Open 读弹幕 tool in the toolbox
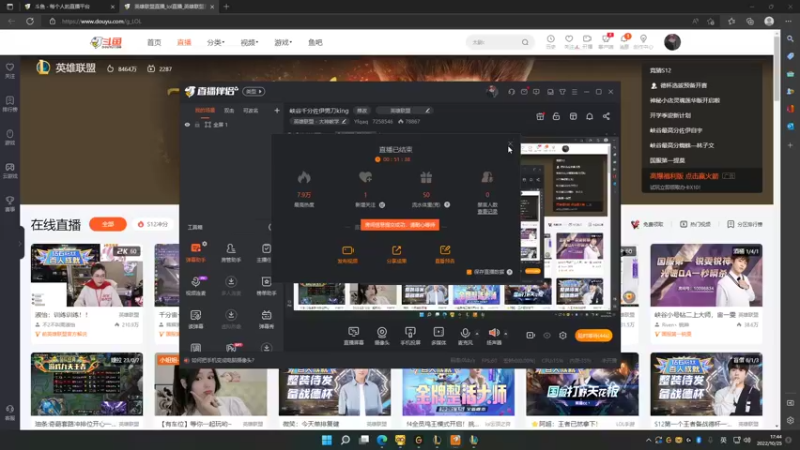 click(196, 319)
